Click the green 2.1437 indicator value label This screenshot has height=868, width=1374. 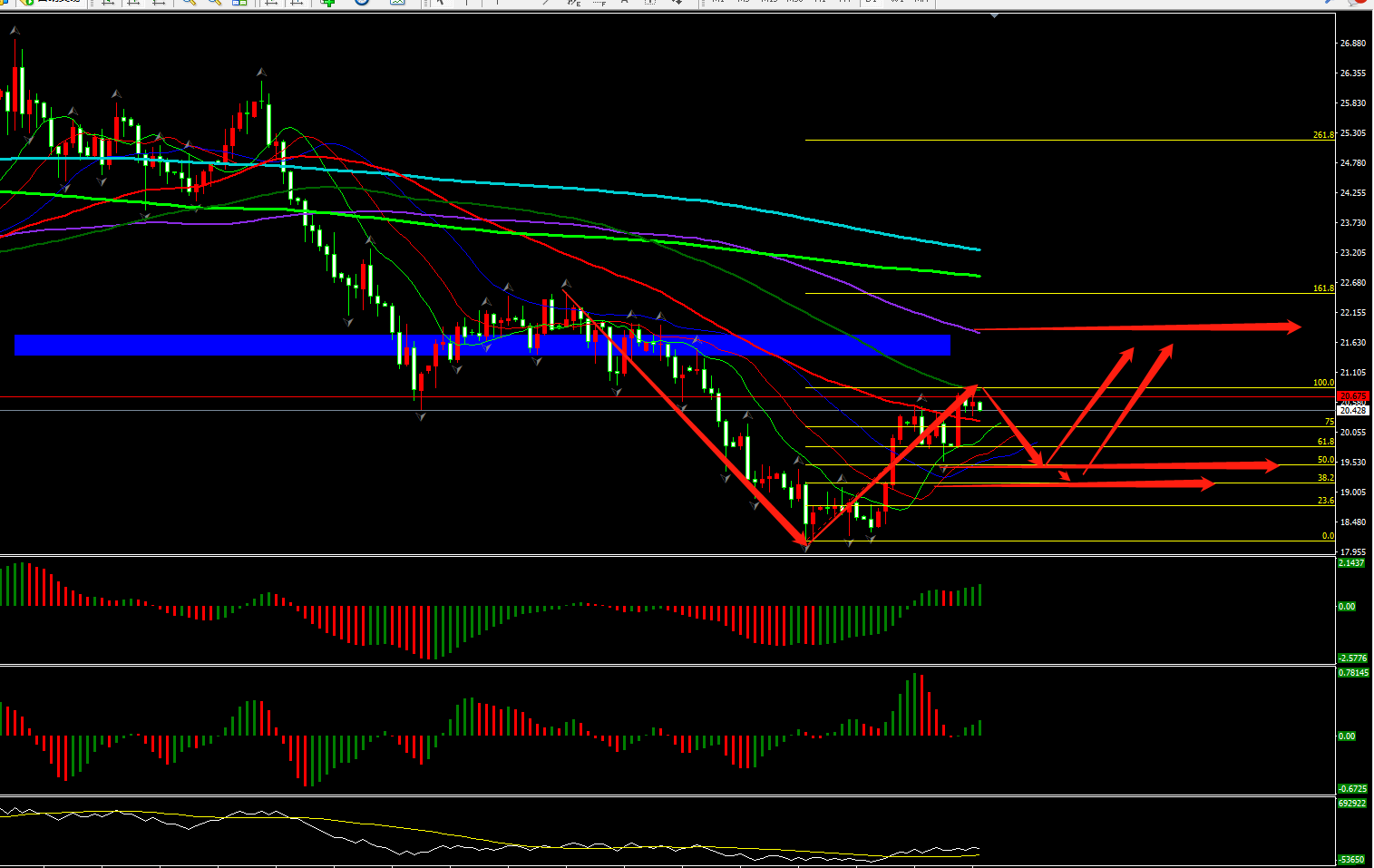(x=1350, y=563)
